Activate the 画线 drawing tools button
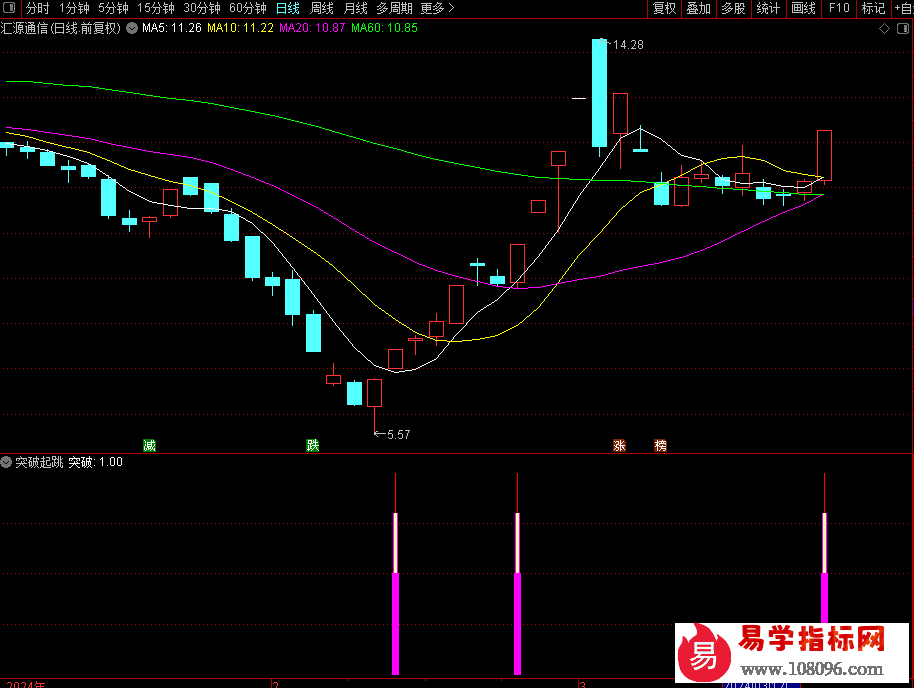Image resolution: width=914 pixels, height=688 pixels. [803, 8]
